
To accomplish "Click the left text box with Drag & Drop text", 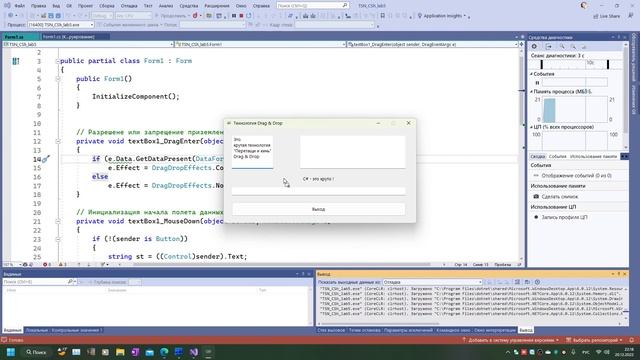I will point(252,151).
